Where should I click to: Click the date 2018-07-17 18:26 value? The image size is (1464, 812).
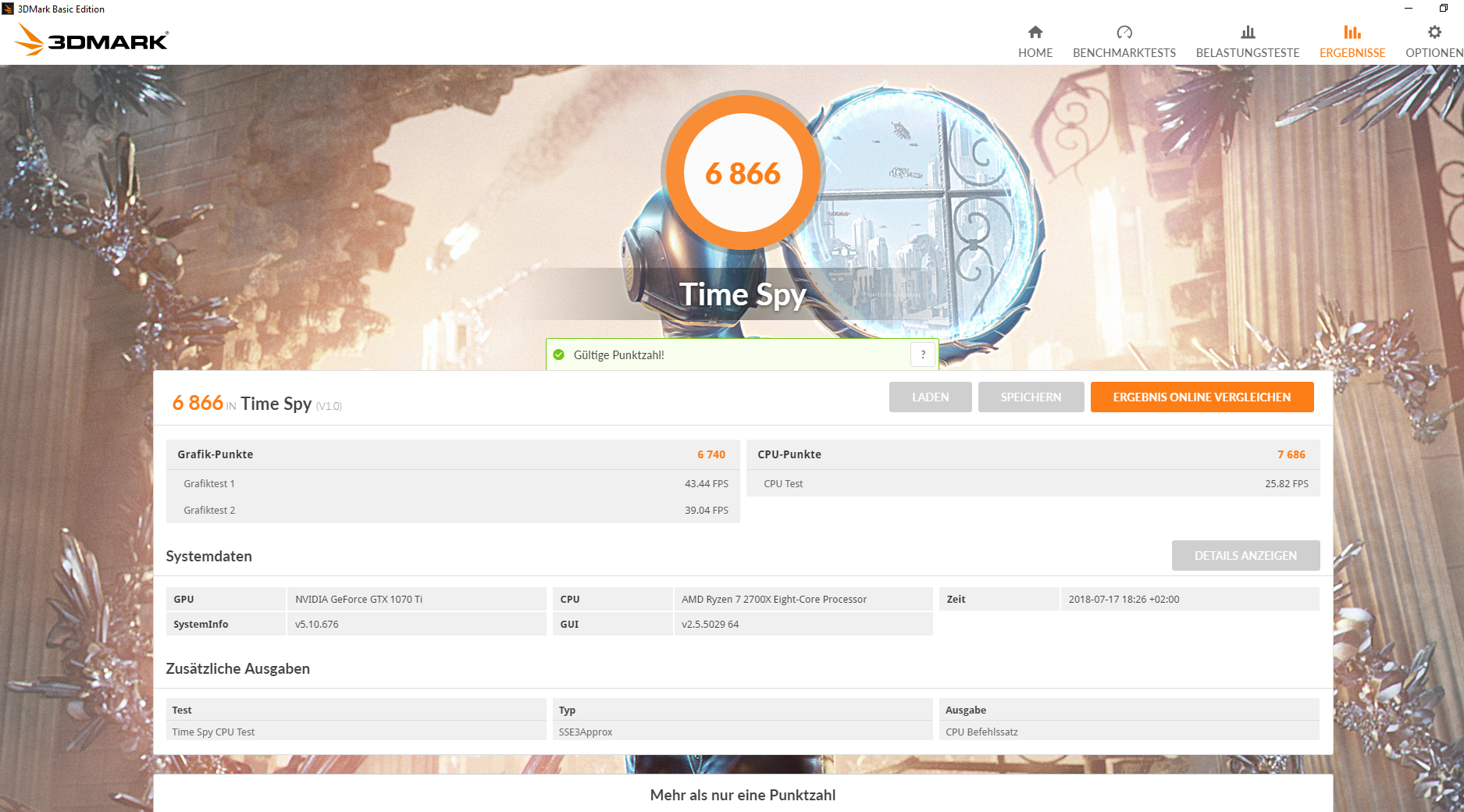tap(1124, 600)
